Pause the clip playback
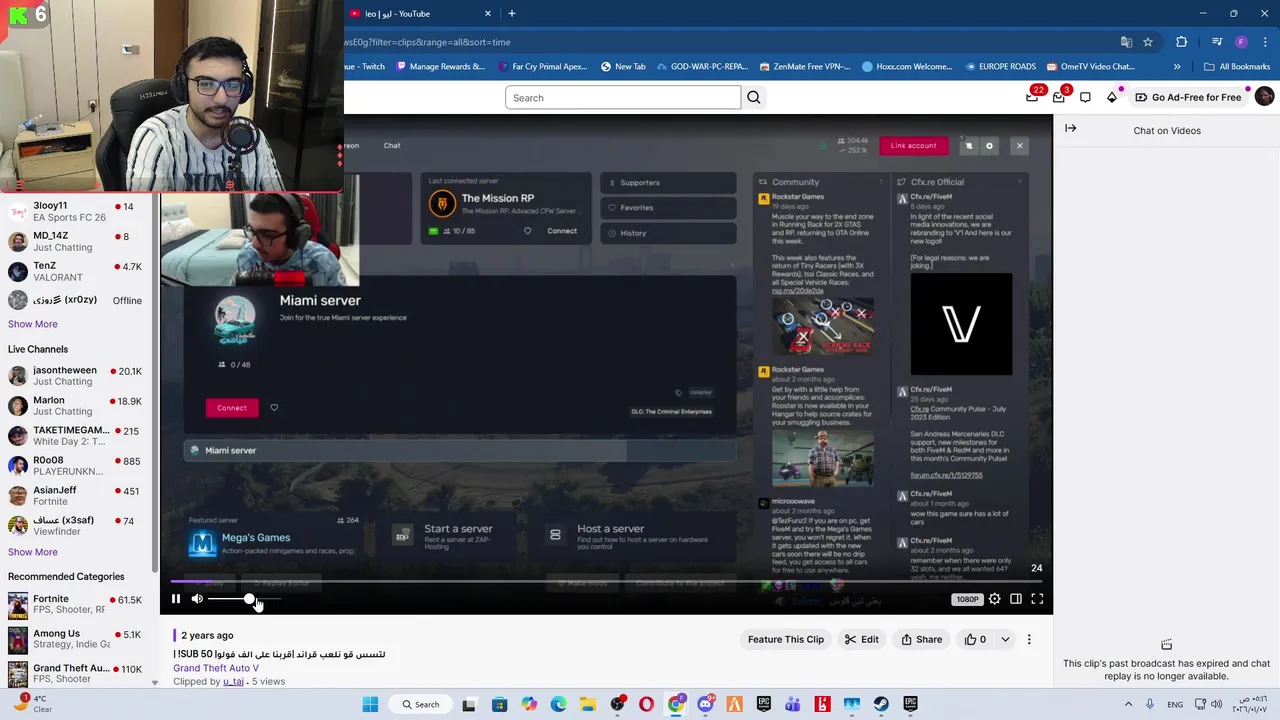The image size is (1280, 720). click(176, 599)
